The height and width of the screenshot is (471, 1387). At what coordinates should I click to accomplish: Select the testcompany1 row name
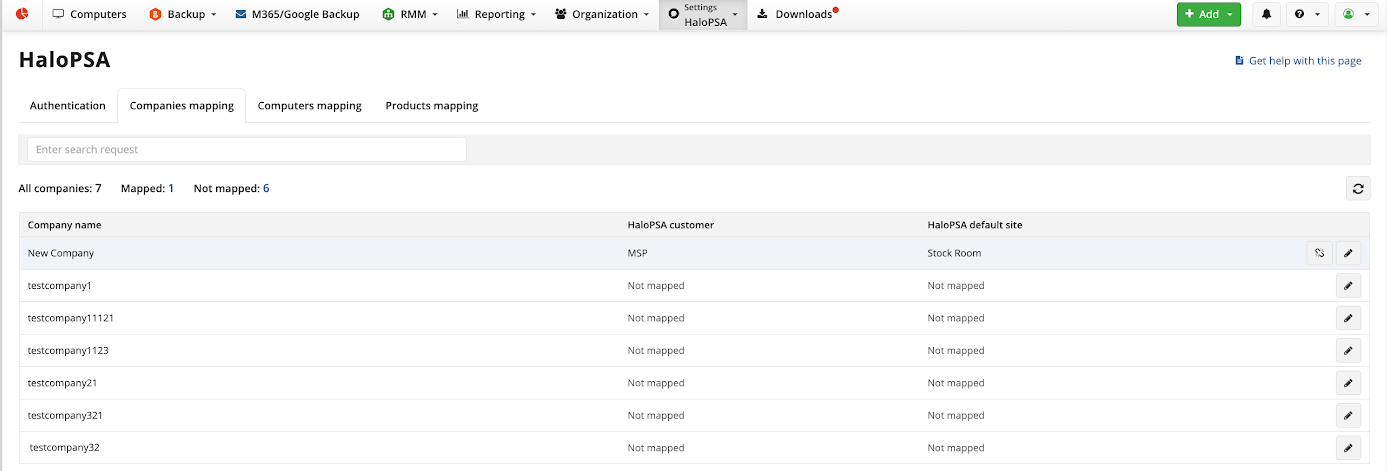tap(59, 286)
